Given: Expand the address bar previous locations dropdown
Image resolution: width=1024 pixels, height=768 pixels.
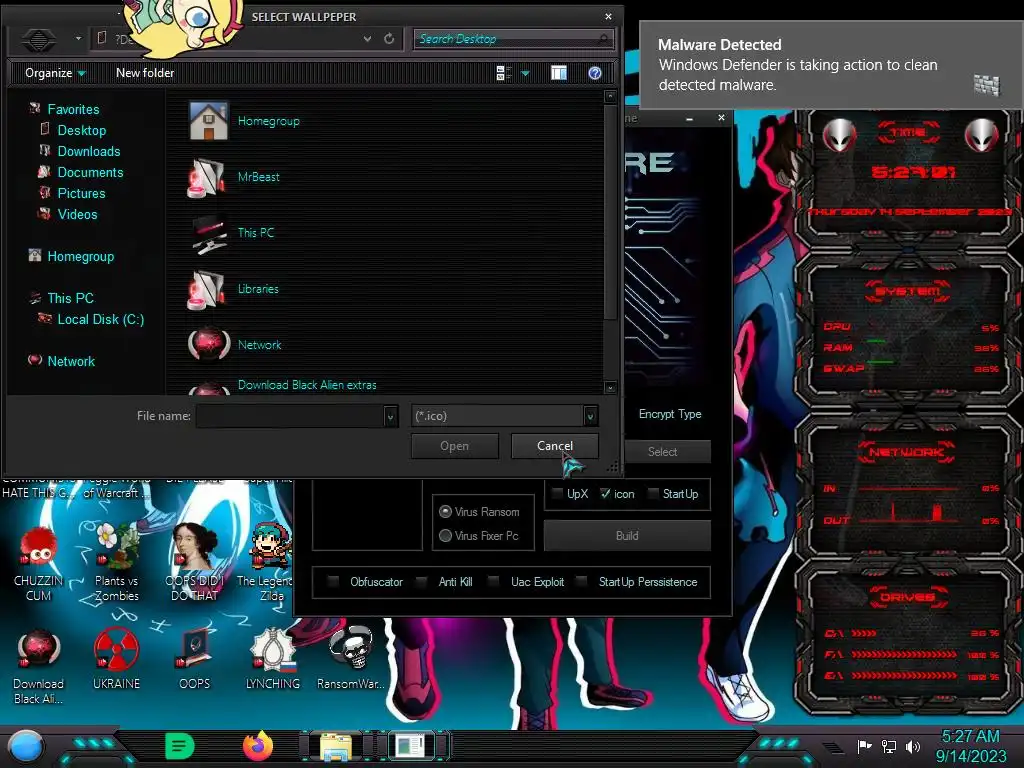Looking at the screenshot, I should tap(368, 39).
